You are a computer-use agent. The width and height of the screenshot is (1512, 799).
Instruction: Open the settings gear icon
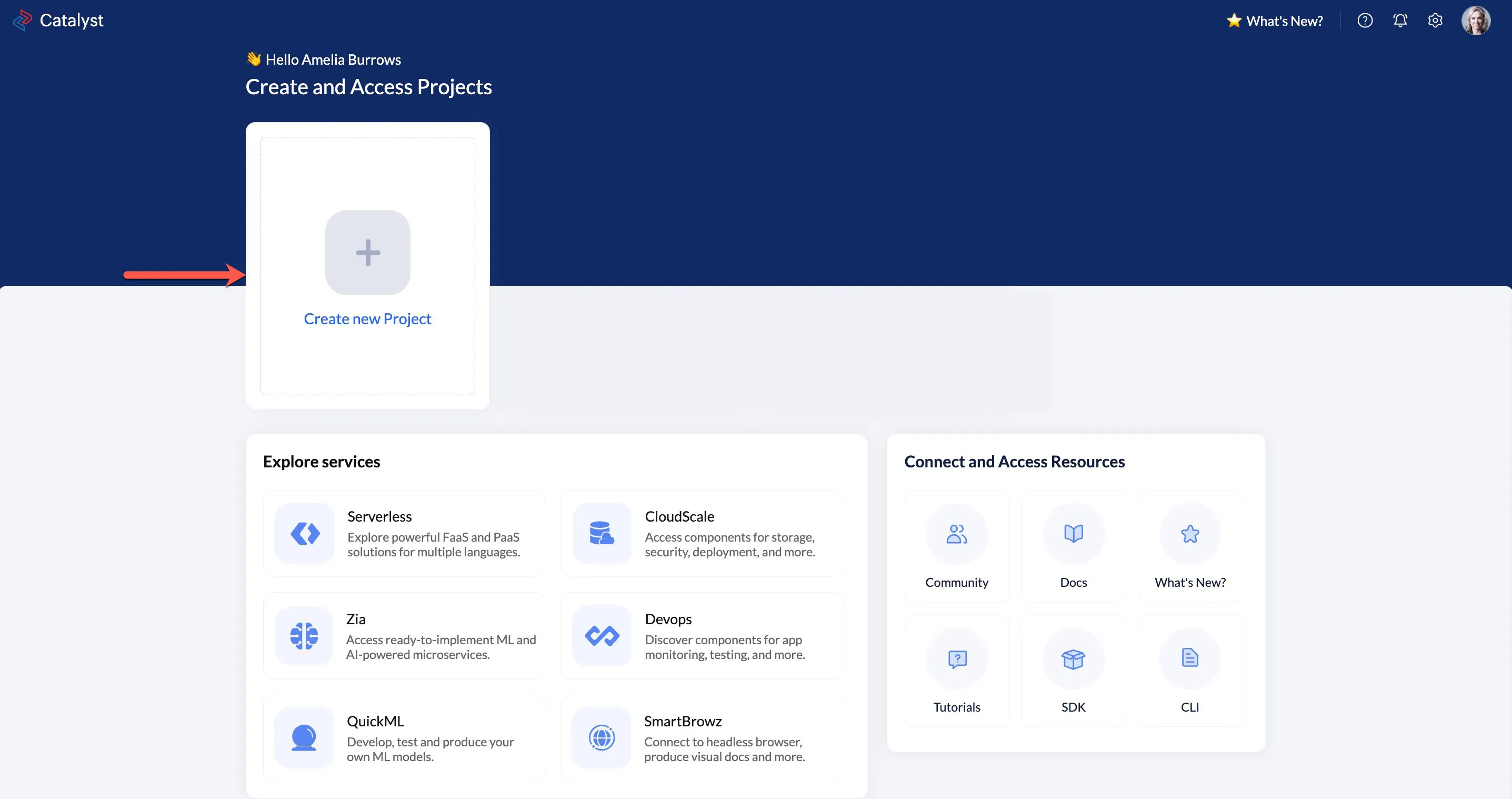[x=1435, y=21]
